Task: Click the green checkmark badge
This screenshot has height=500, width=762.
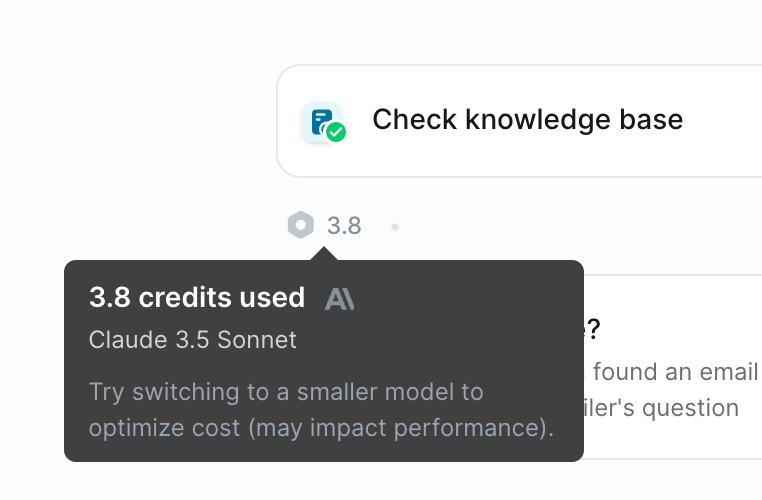Action: (336, 132)
